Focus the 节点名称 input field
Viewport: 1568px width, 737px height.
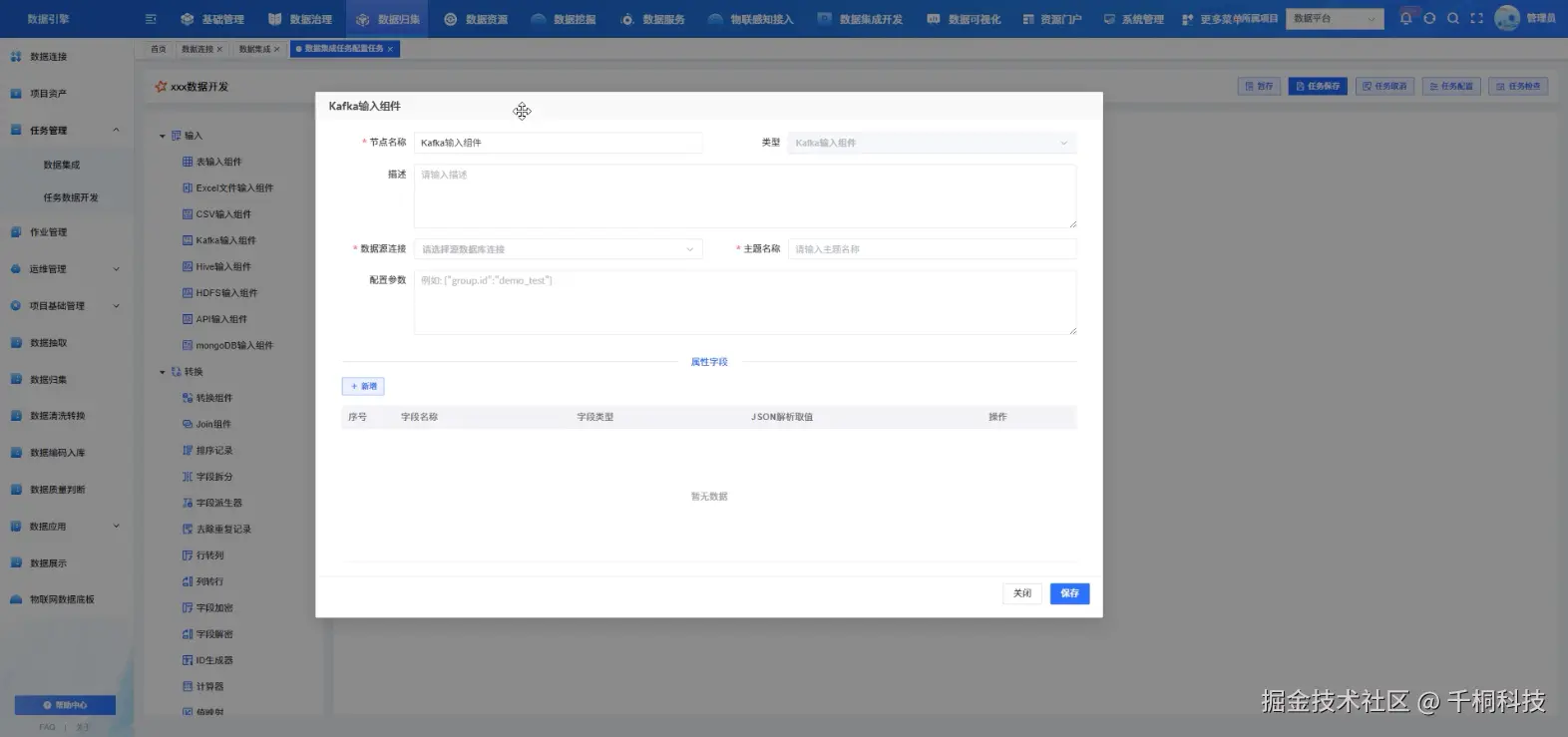click(x=559, y=143)
